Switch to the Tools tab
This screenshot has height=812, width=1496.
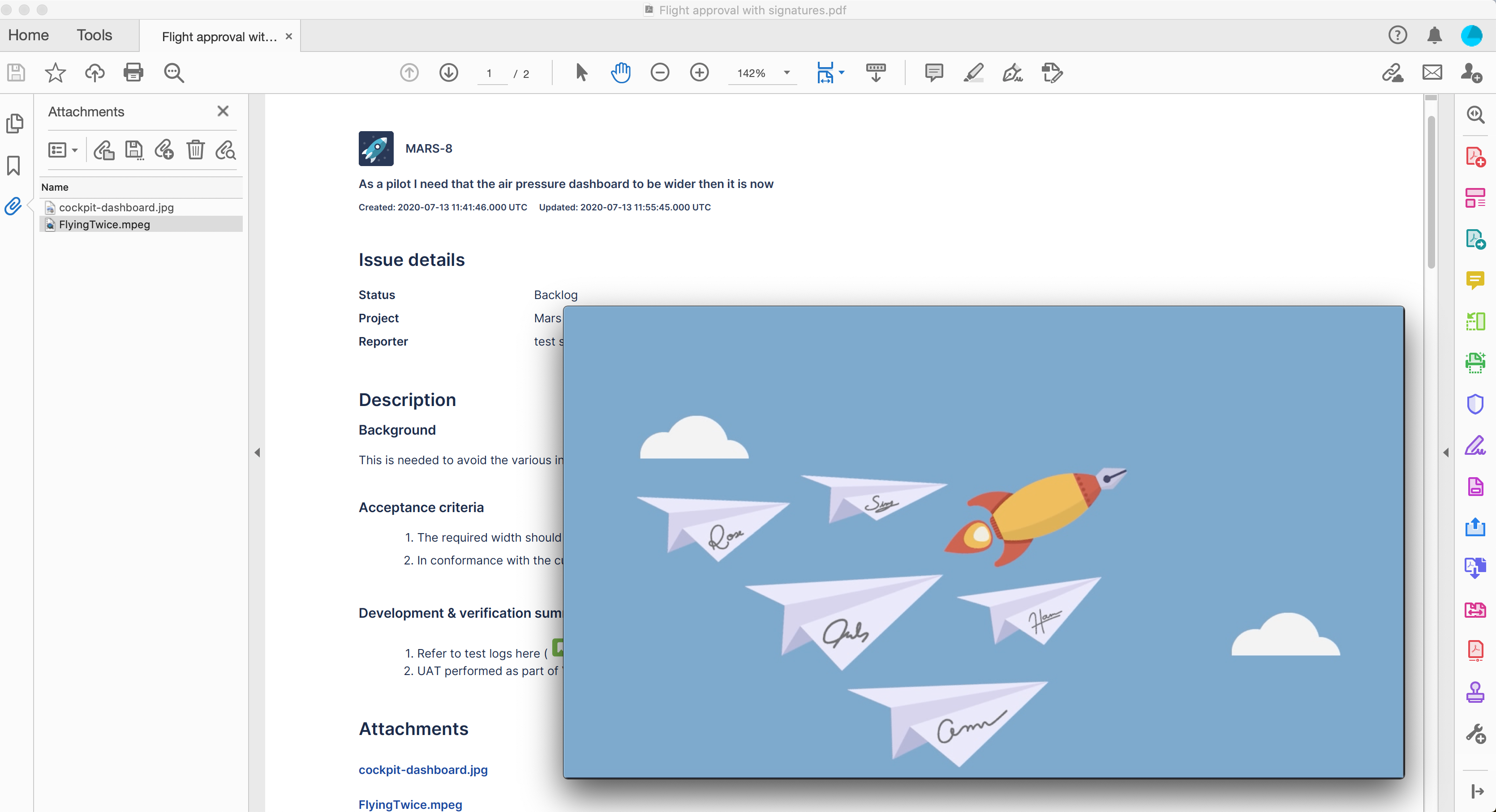(x=94, y=35)
